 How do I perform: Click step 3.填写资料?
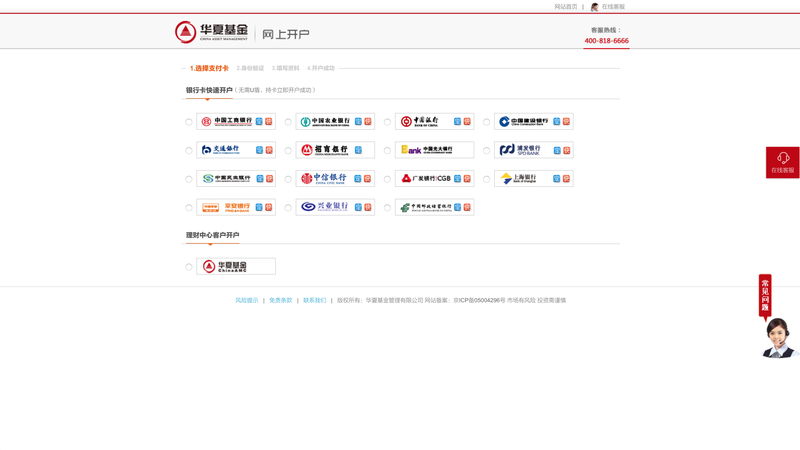[x=285, y=68]
